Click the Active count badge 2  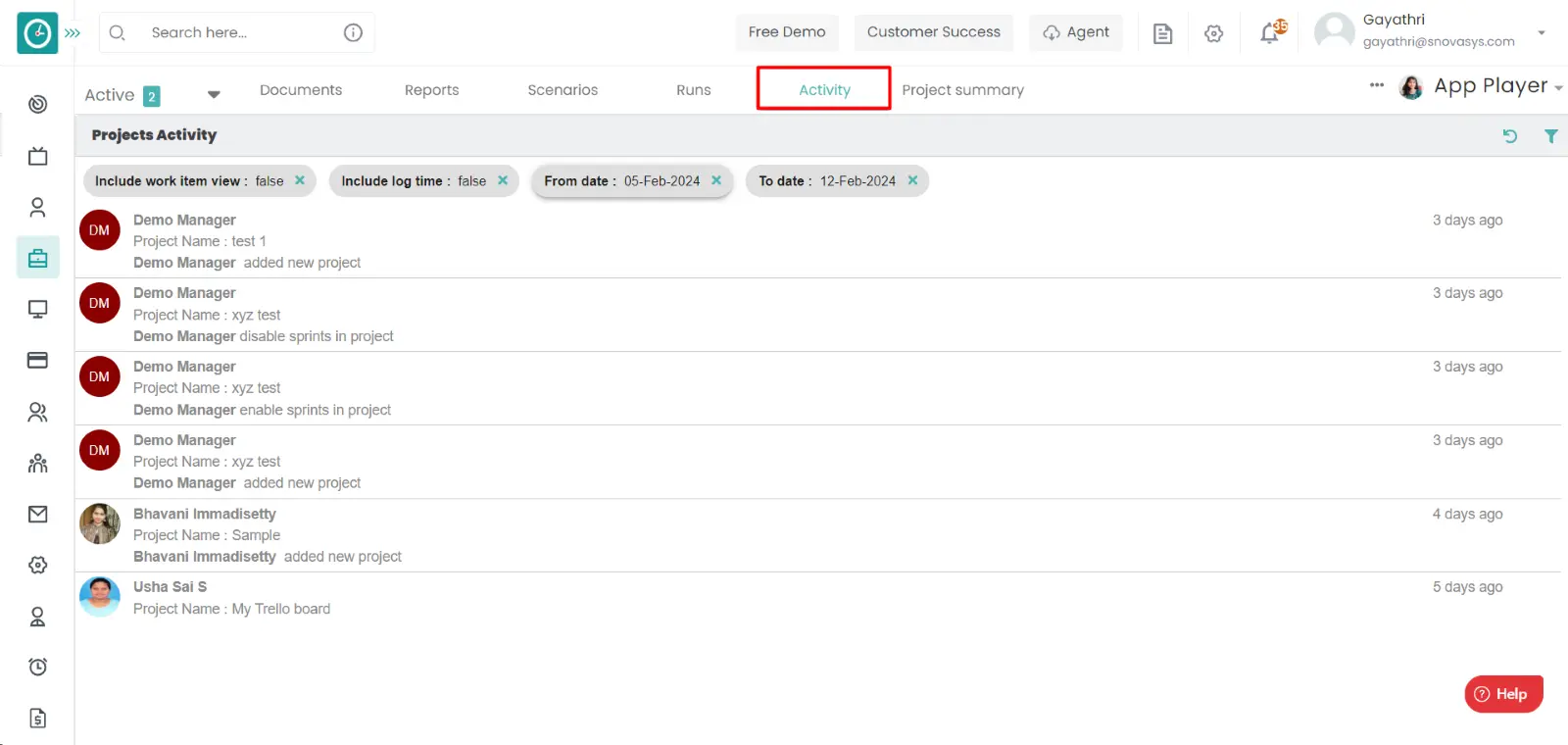coord(152,96)
